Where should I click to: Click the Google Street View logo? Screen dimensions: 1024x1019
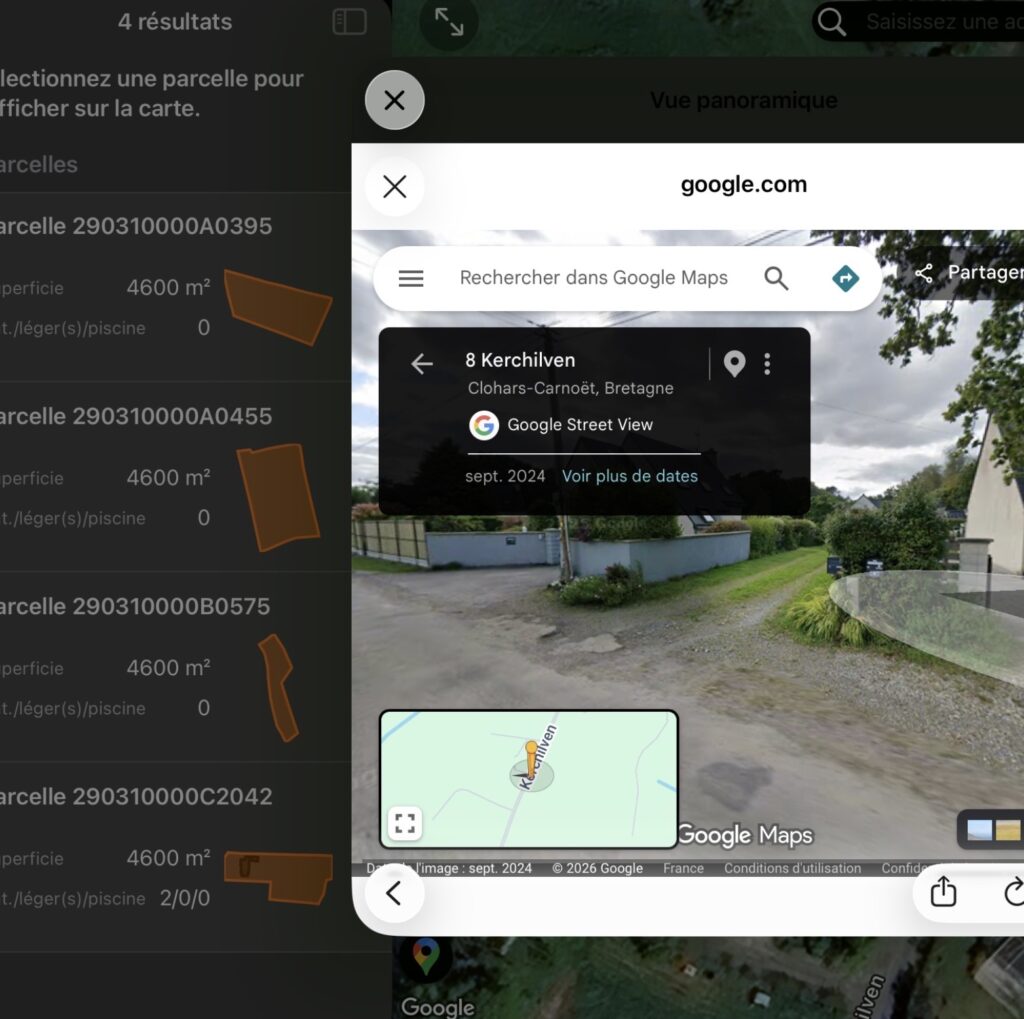coord(484,425)
